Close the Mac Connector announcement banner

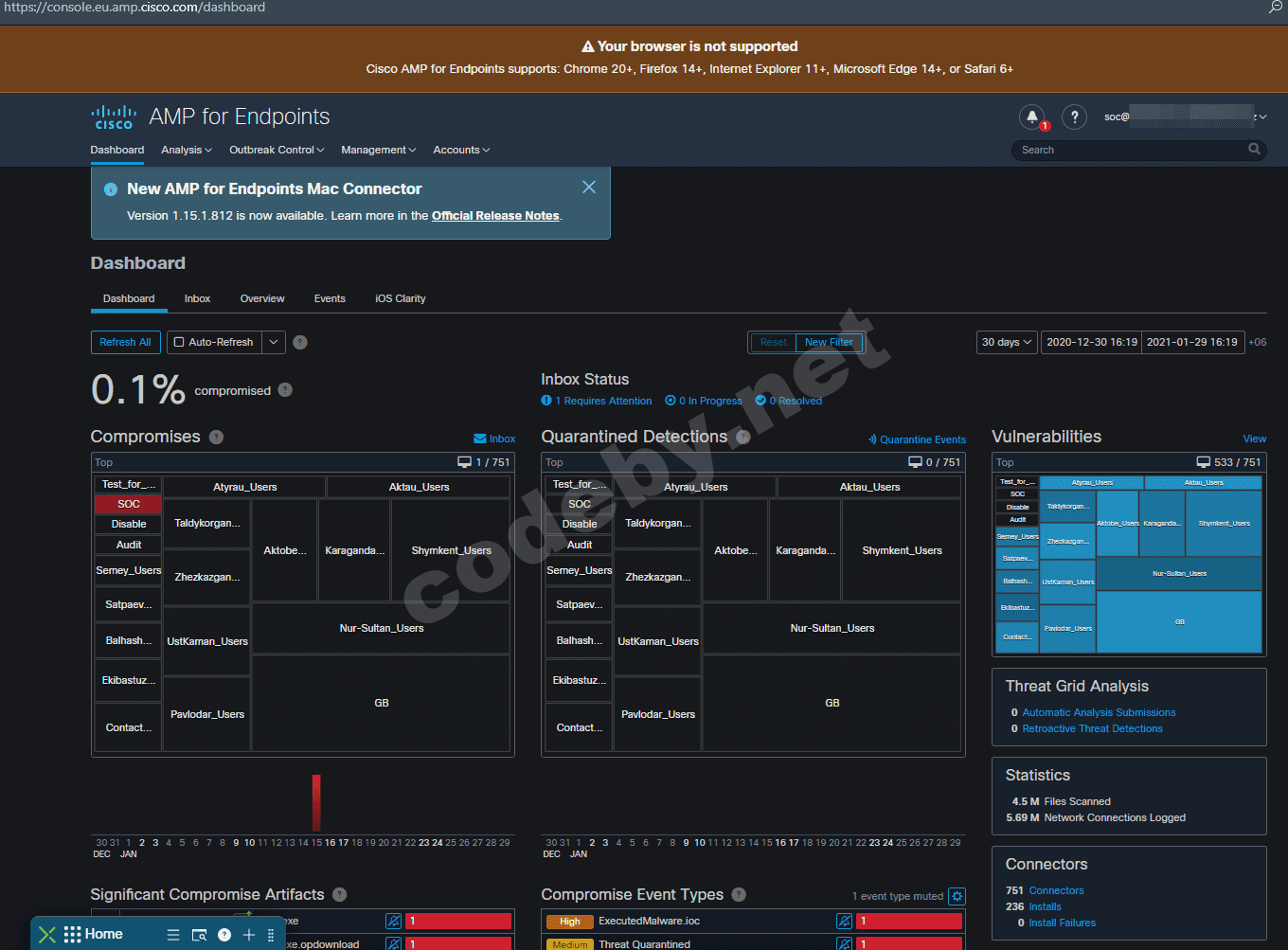pos(588,188)
